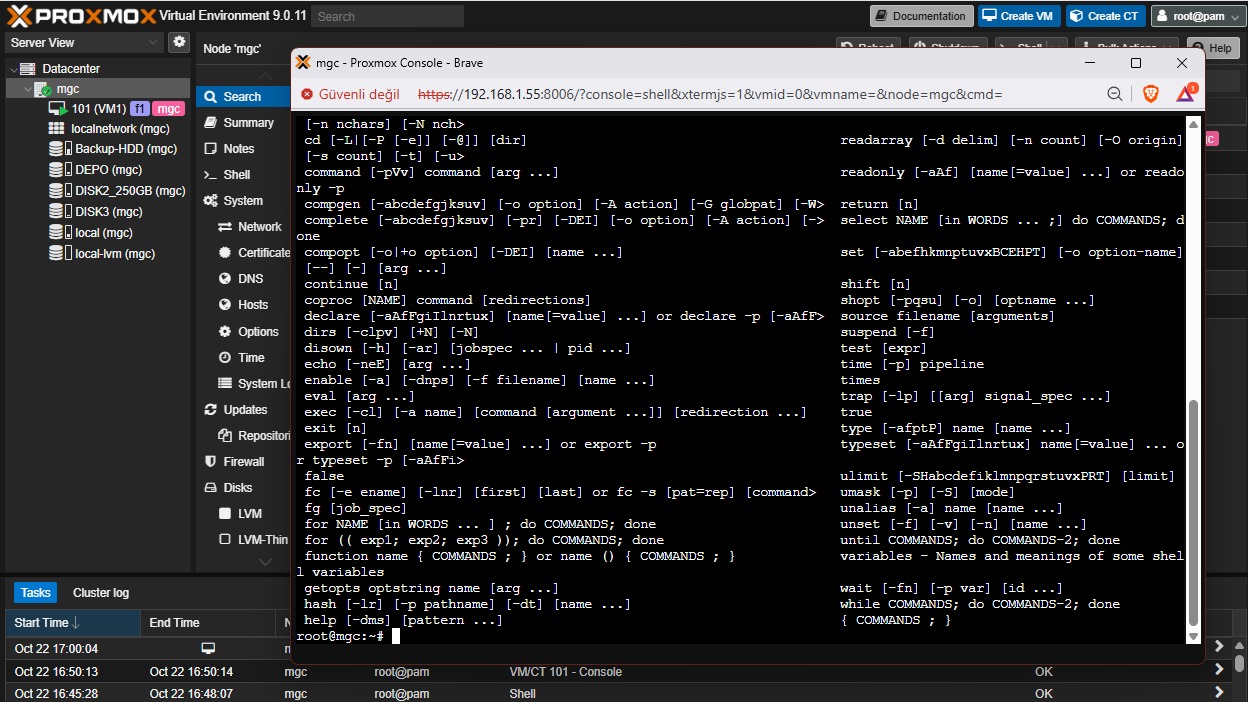Click the not-secure warning icon in console window
The width and height of the screenshot is (1248, 702).
pos(307,94)
